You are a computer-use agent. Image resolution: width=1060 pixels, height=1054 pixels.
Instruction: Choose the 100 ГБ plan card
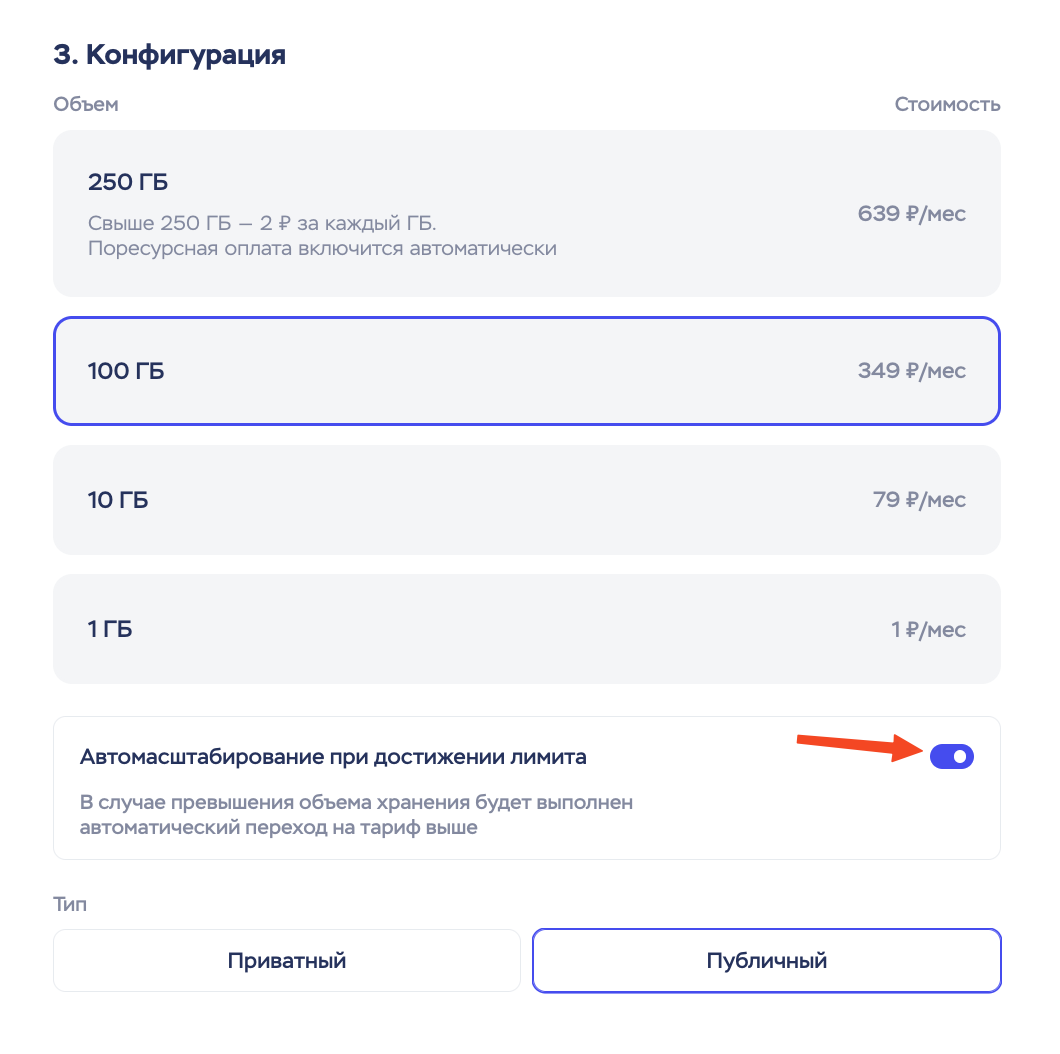tap(526, 371)
